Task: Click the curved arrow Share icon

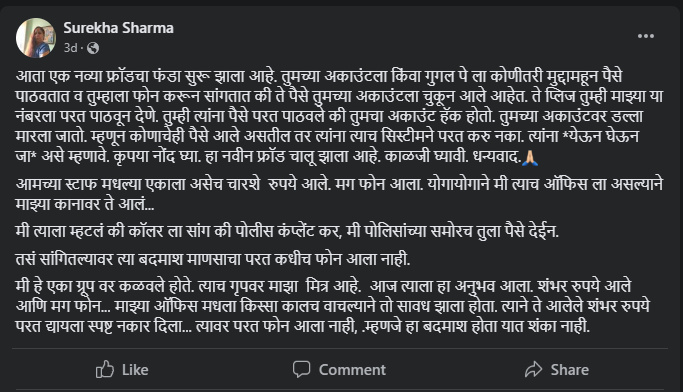Action: [x=534, y=369]
